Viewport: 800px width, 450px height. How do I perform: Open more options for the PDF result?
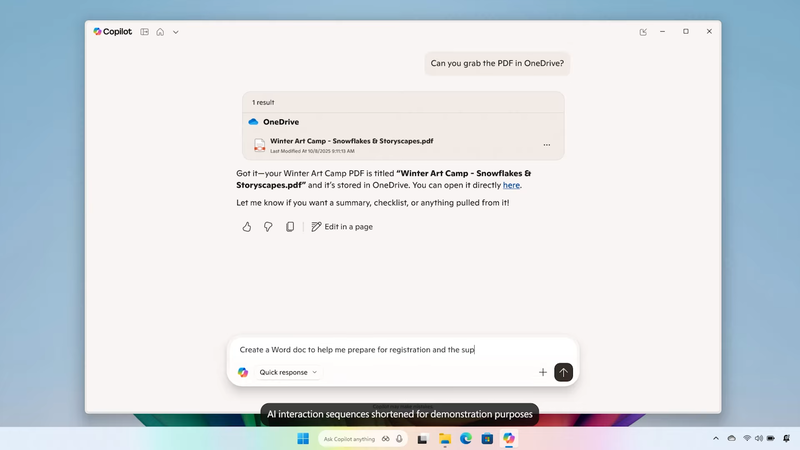pyautogui.click(x=546, y=145)
